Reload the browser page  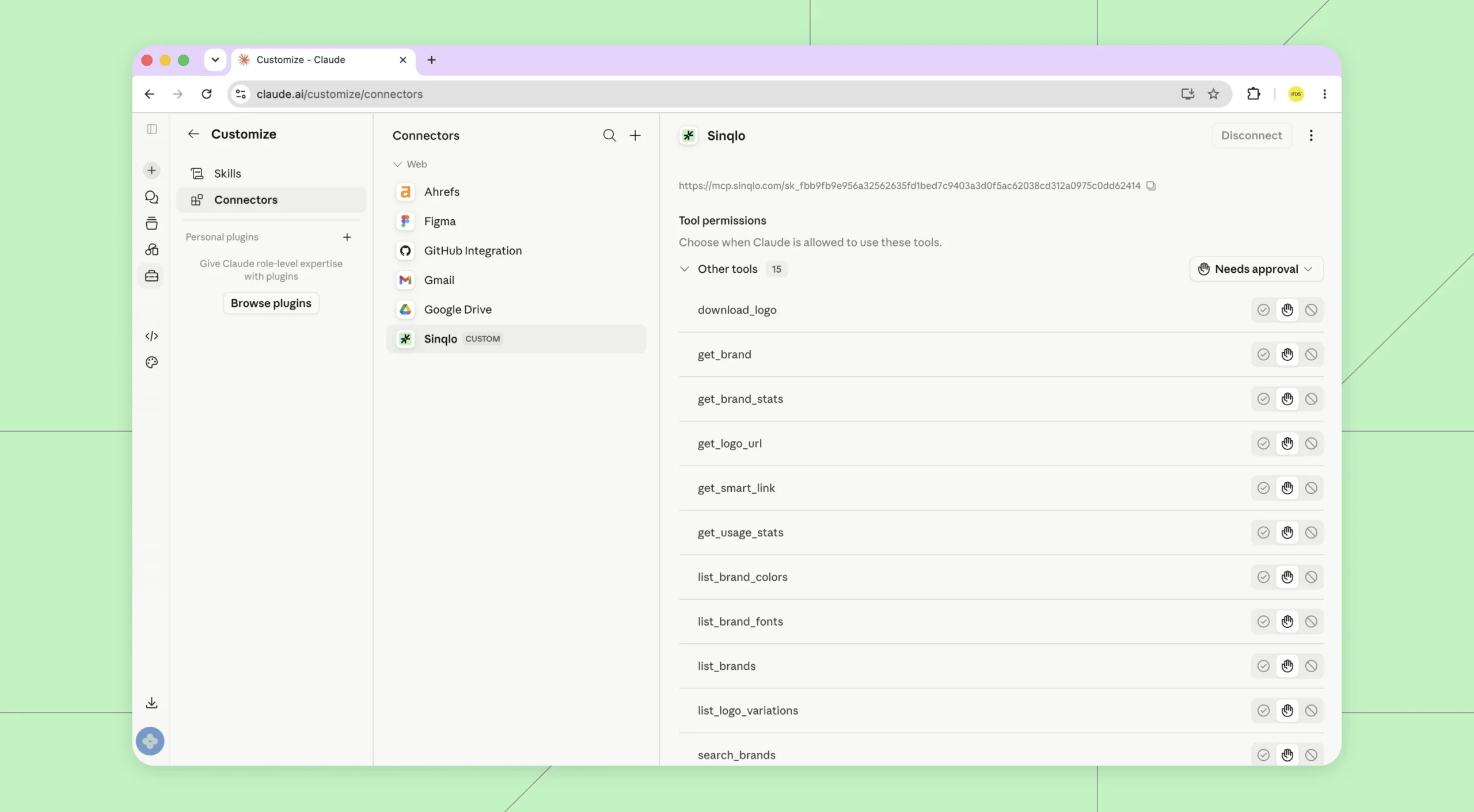[207, 94]
